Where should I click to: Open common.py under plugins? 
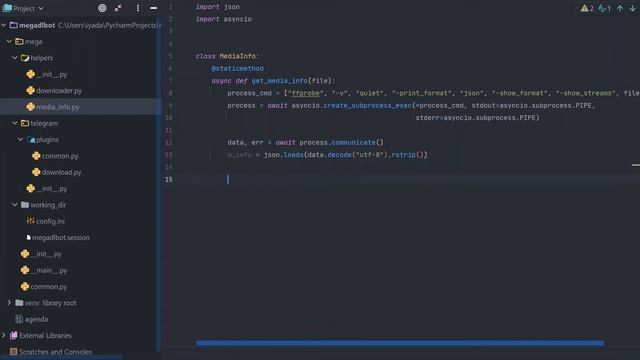tap(56, 156)
